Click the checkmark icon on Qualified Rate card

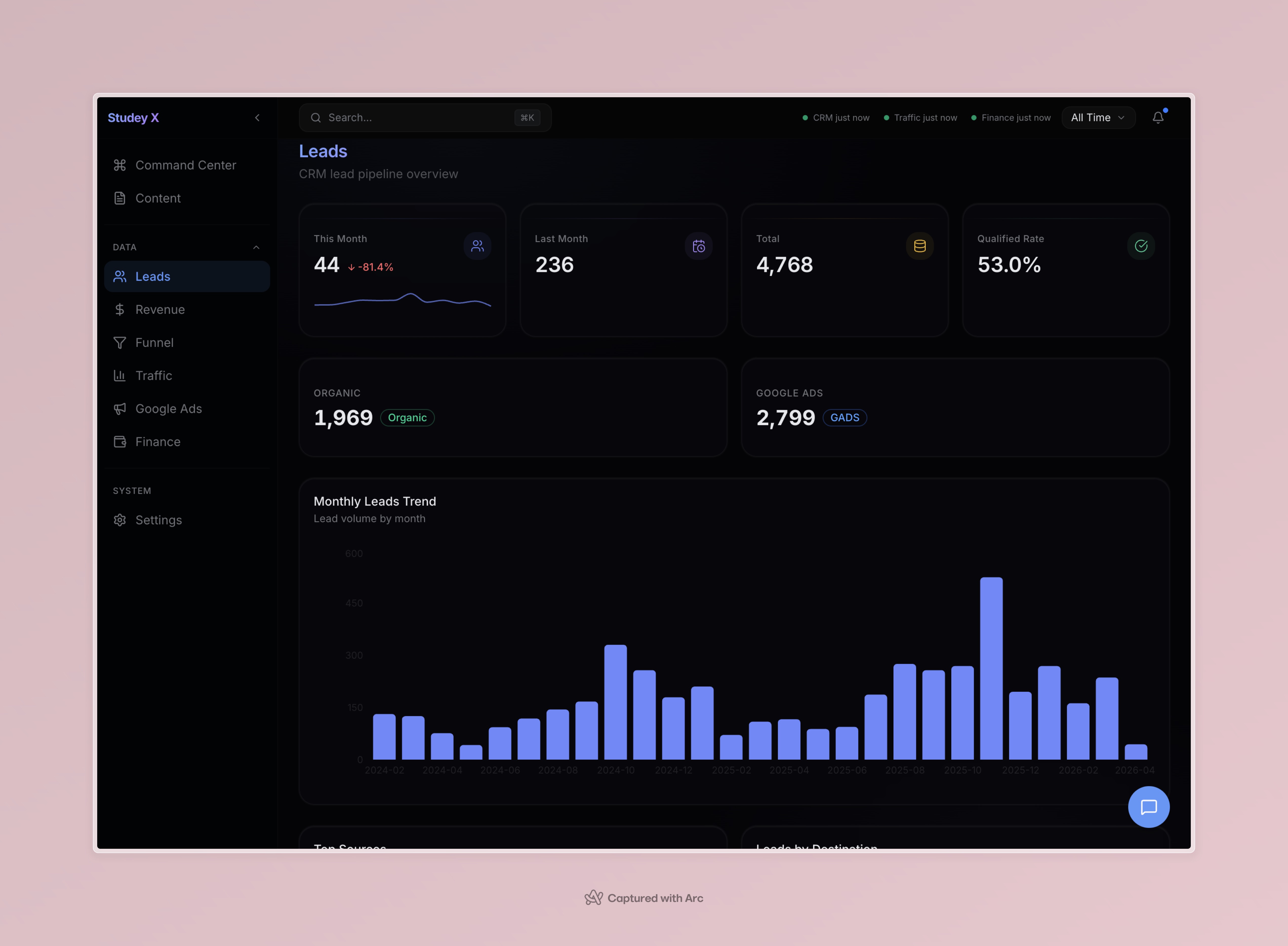pos(1140,246)
